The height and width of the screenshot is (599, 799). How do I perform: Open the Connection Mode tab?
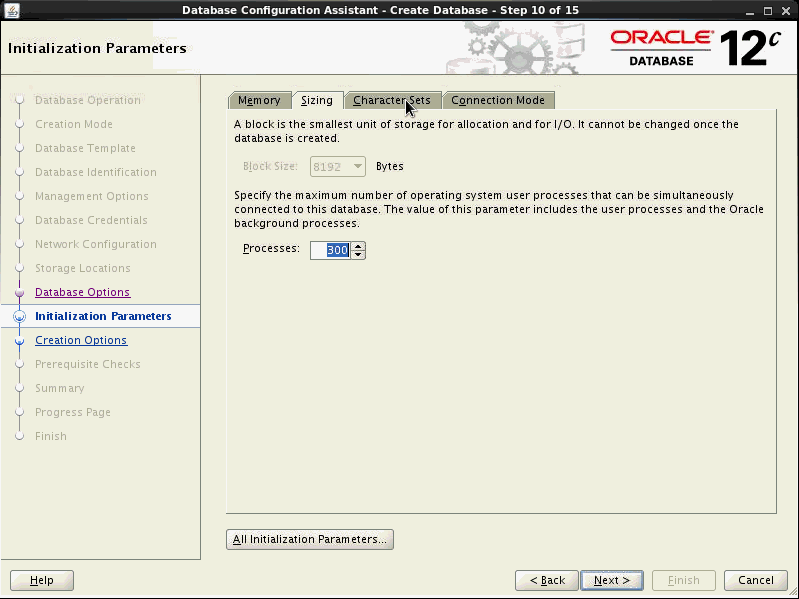(498, 100)
